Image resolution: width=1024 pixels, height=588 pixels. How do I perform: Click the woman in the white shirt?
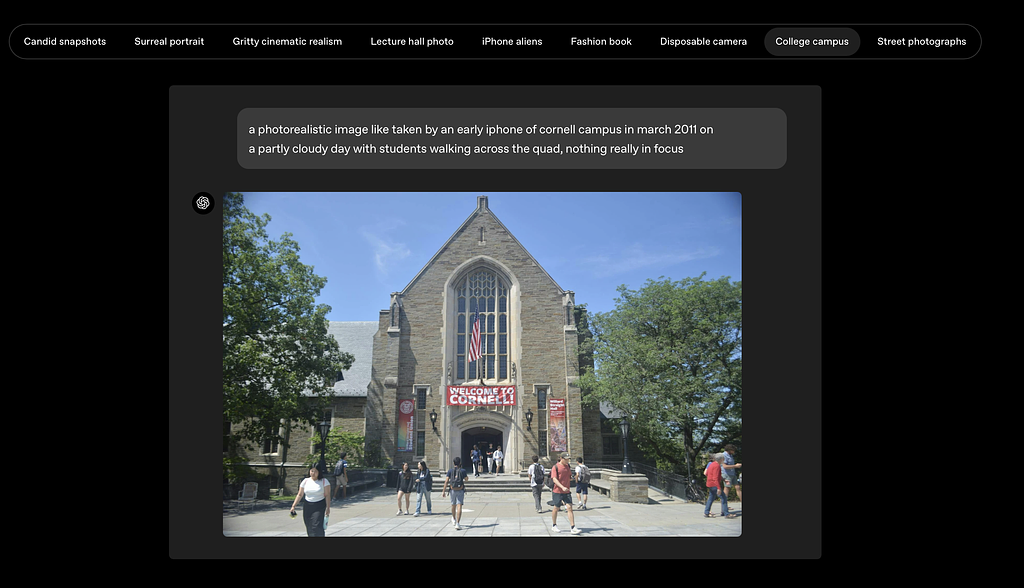coord(313,500)
